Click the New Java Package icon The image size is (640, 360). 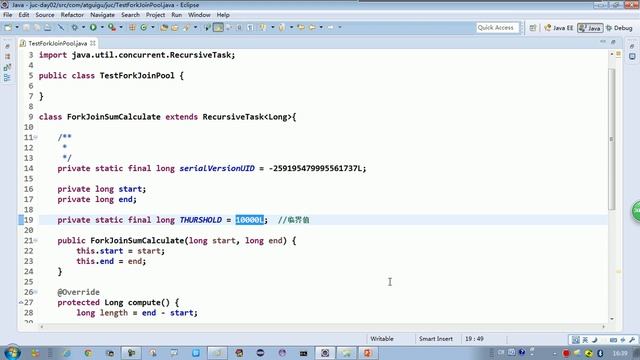click(x=132, y=27)
